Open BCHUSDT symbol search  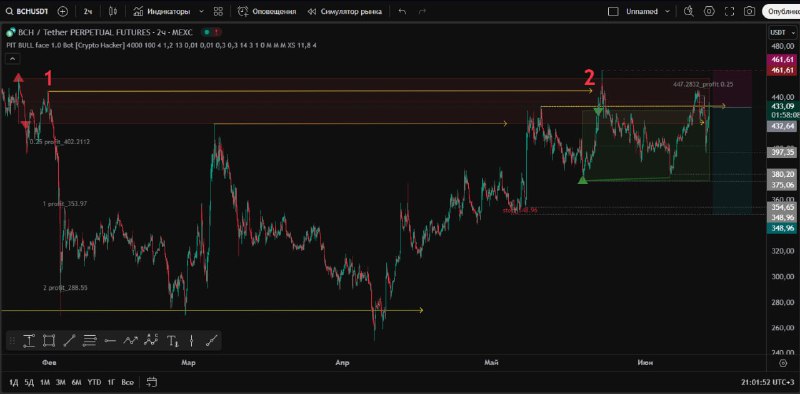pyautogui.click(x=27, y=11)
